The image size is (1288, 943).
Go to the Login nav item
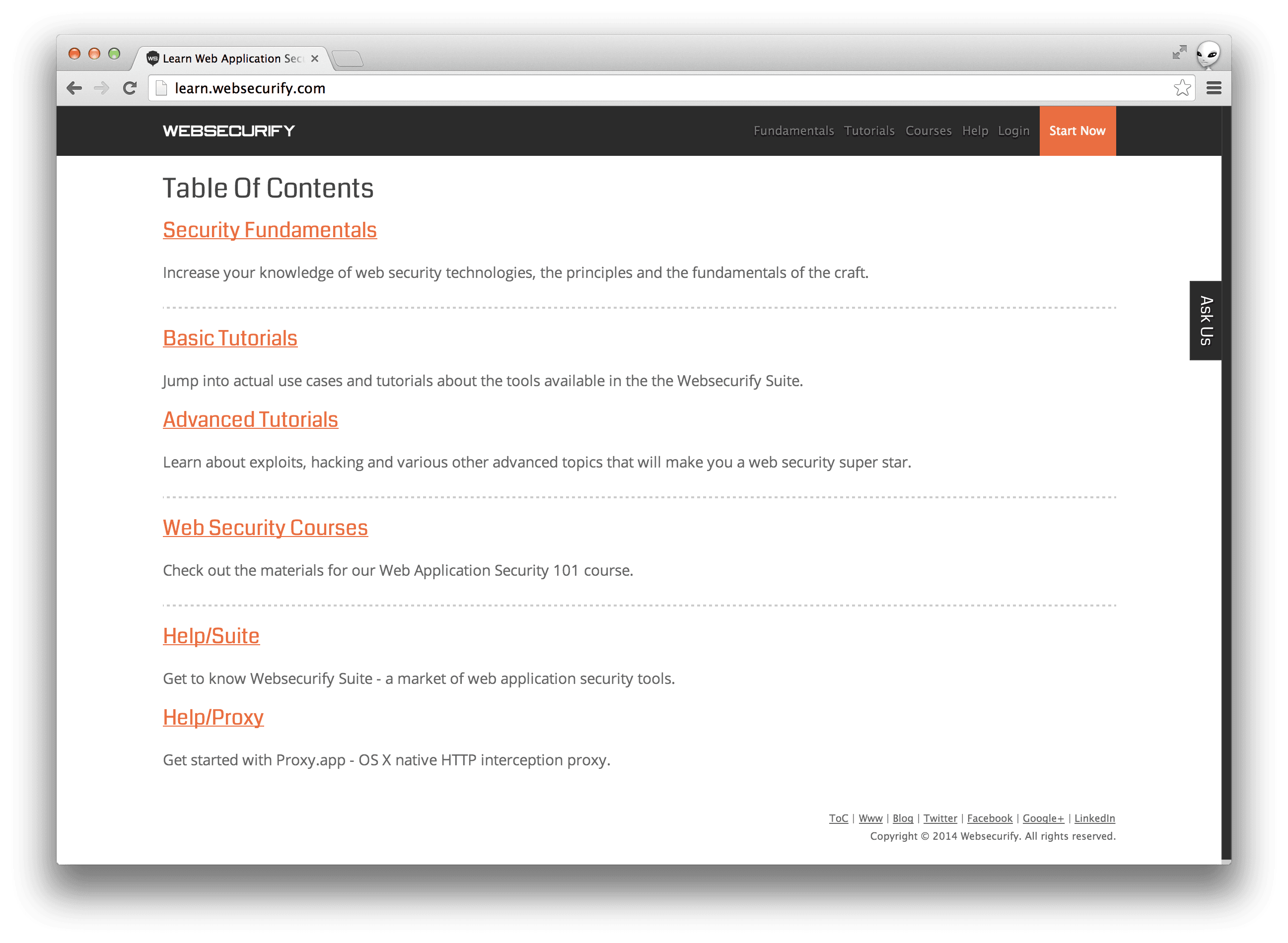coord(1013,131)
